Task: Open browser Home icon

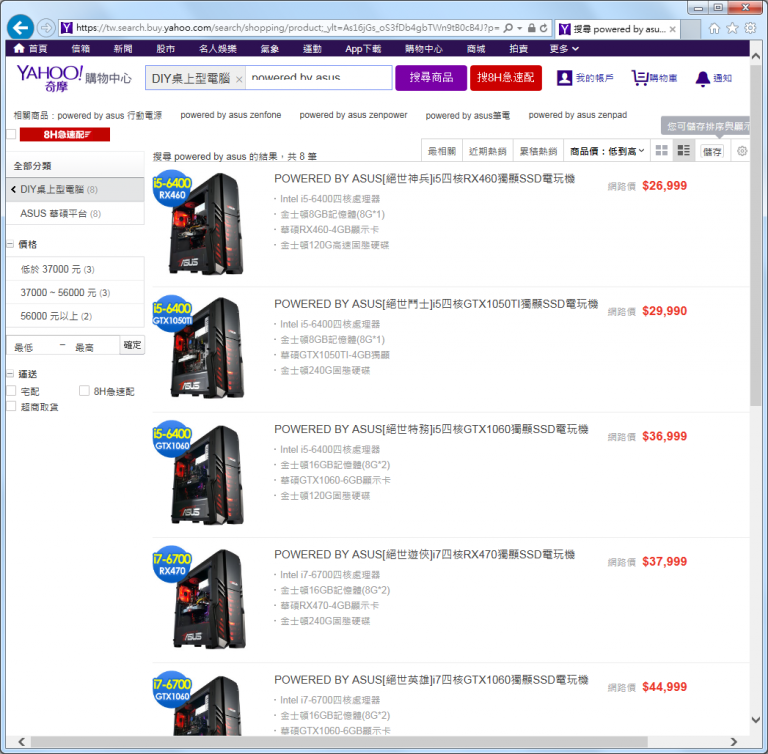Action: [715, 28]
